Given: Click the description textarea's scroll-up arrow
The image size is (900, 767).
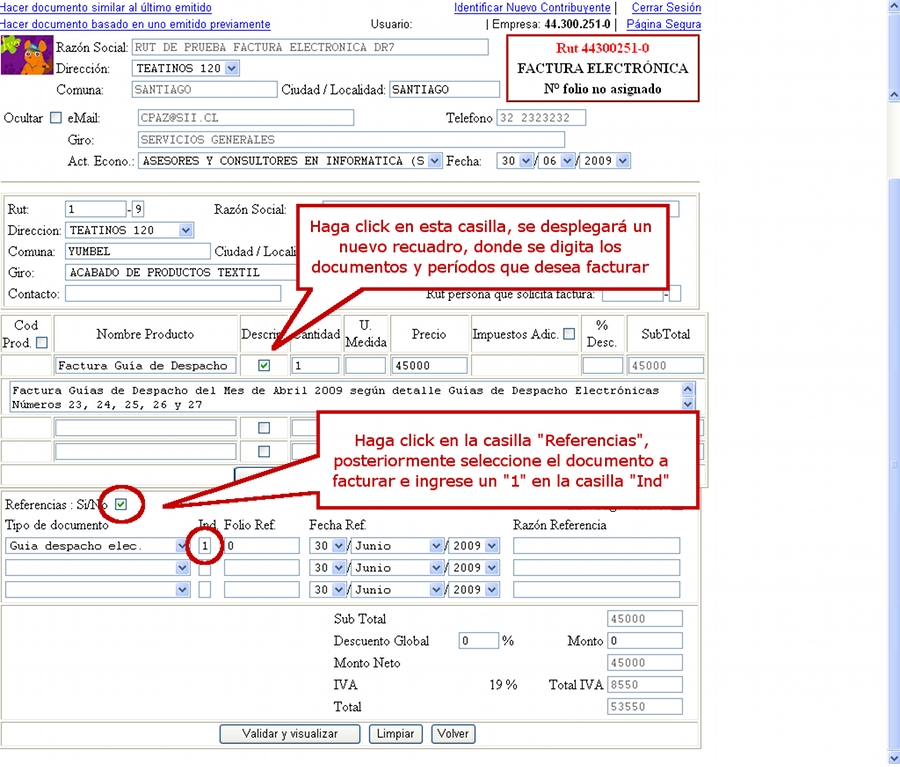Looking at the screenshot, I should tap(687, 389).
